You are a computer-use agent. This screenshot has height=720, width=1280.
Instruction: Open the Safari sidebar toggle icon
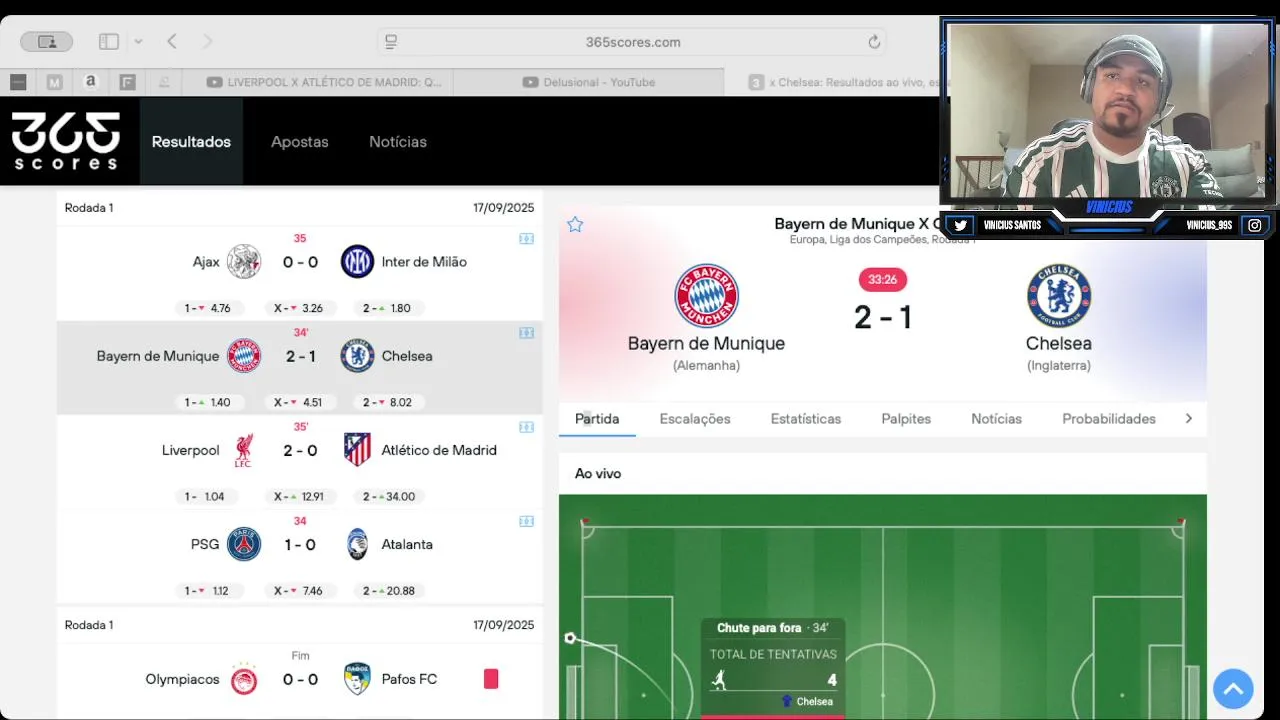(x=109, y=41)
